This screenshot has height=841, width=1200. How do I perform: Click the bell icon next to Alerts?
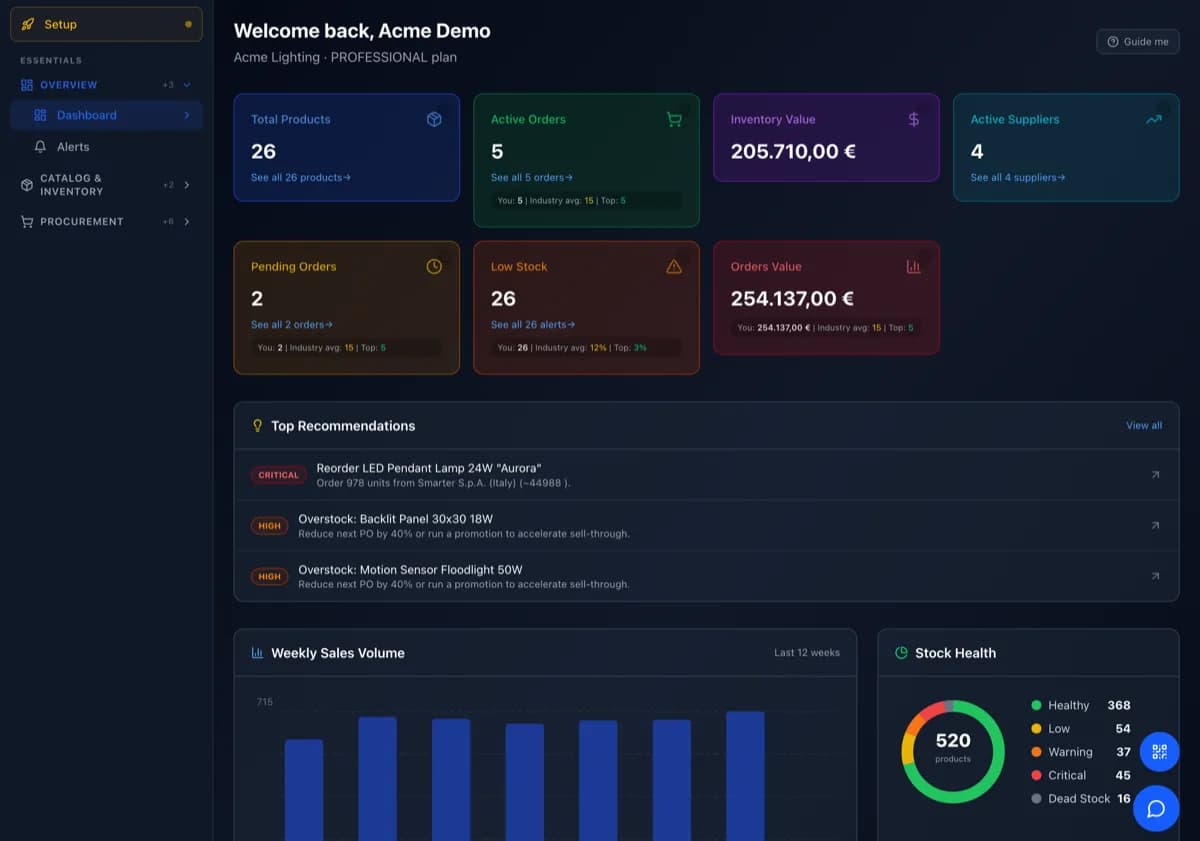(x=40, y=146)
